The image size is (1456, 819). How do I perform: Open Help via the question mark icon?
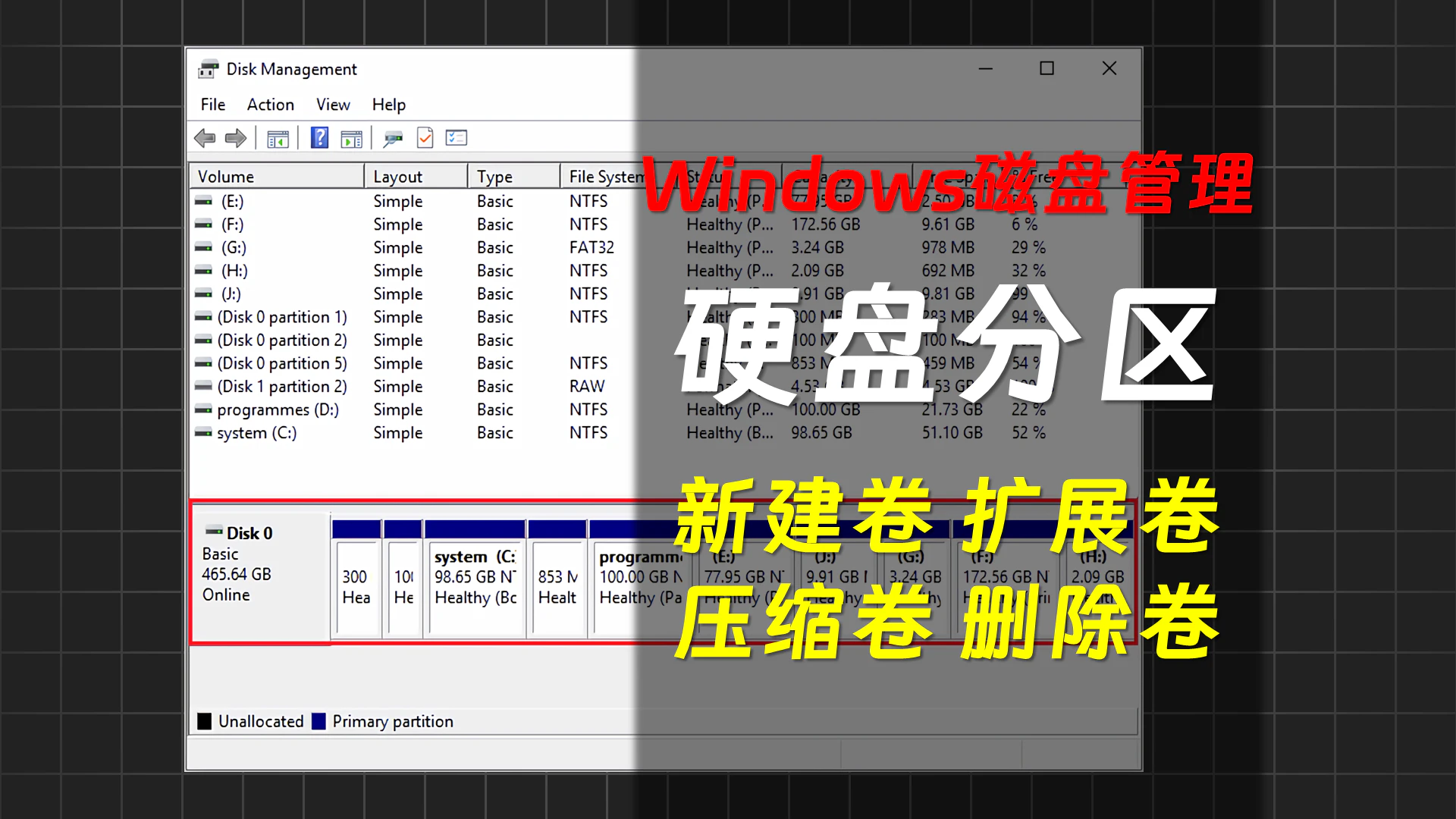click(x=319, y=137)
